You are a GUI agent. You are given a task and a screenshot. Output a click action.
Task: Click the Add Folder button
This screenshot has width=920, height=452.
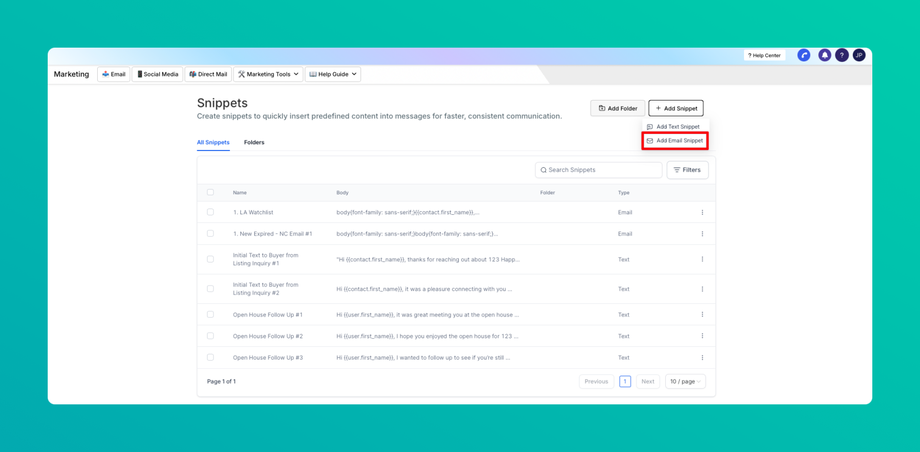[x=618, y=108]
